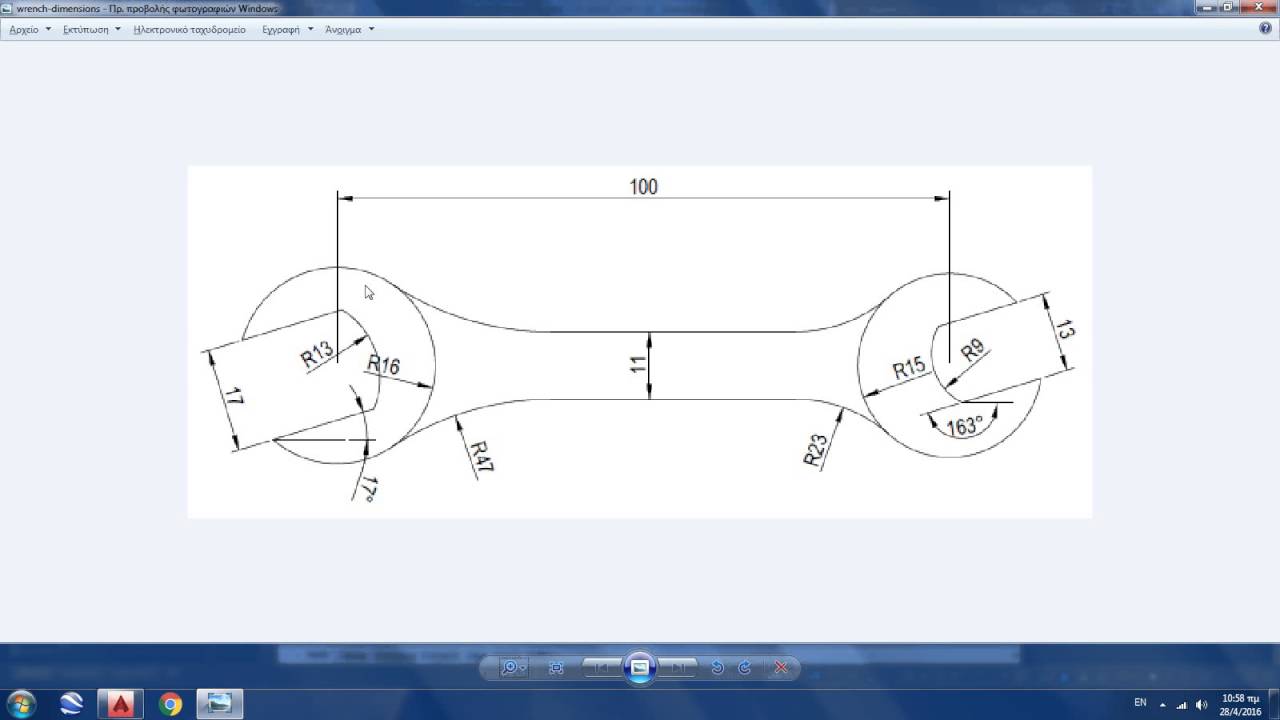Open the Εγγραφή dropdown menu
This screenshot has width=1280, height=720.
pyautogui.click(x=287, y=30)
